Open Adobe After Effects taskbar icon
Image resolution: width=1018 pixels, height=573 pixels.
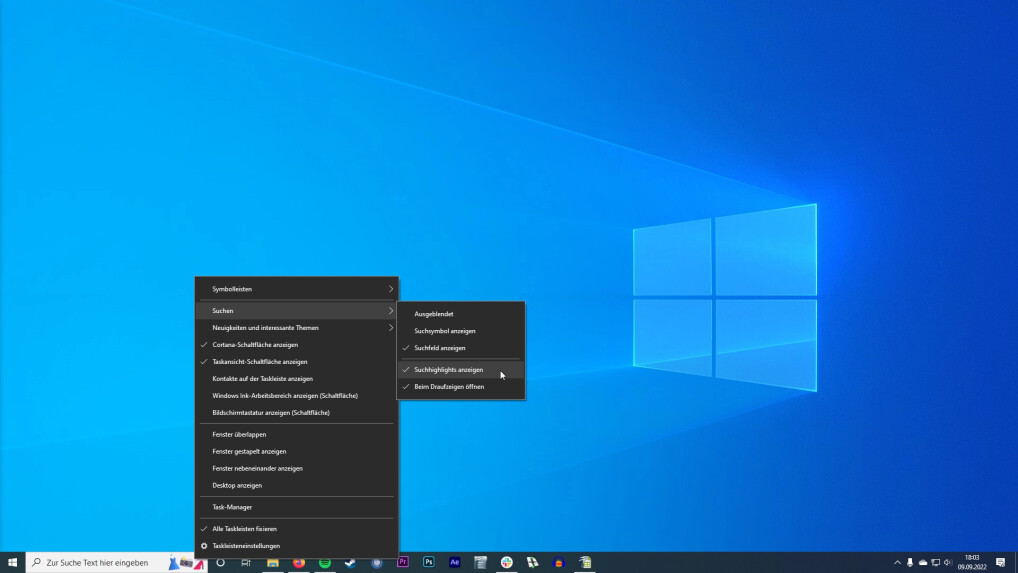coord(455,563)
